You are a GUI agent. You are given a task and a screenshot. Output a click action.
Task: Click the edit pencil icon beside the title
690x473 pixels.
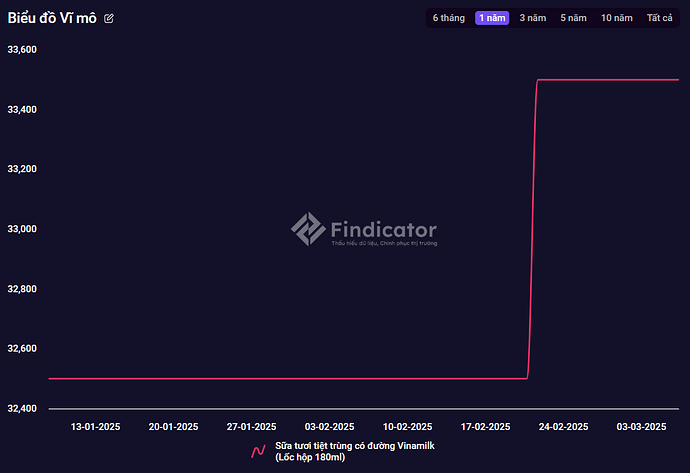[109, 18]
